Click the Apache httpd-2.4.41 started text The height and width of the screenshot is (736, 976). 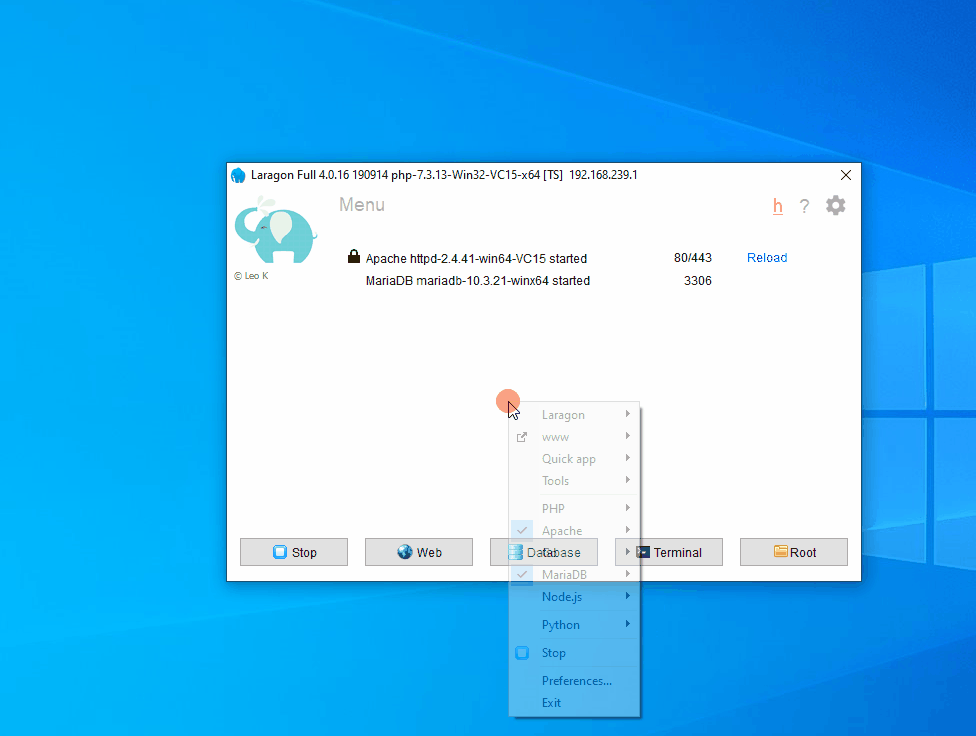pos(476,258)
